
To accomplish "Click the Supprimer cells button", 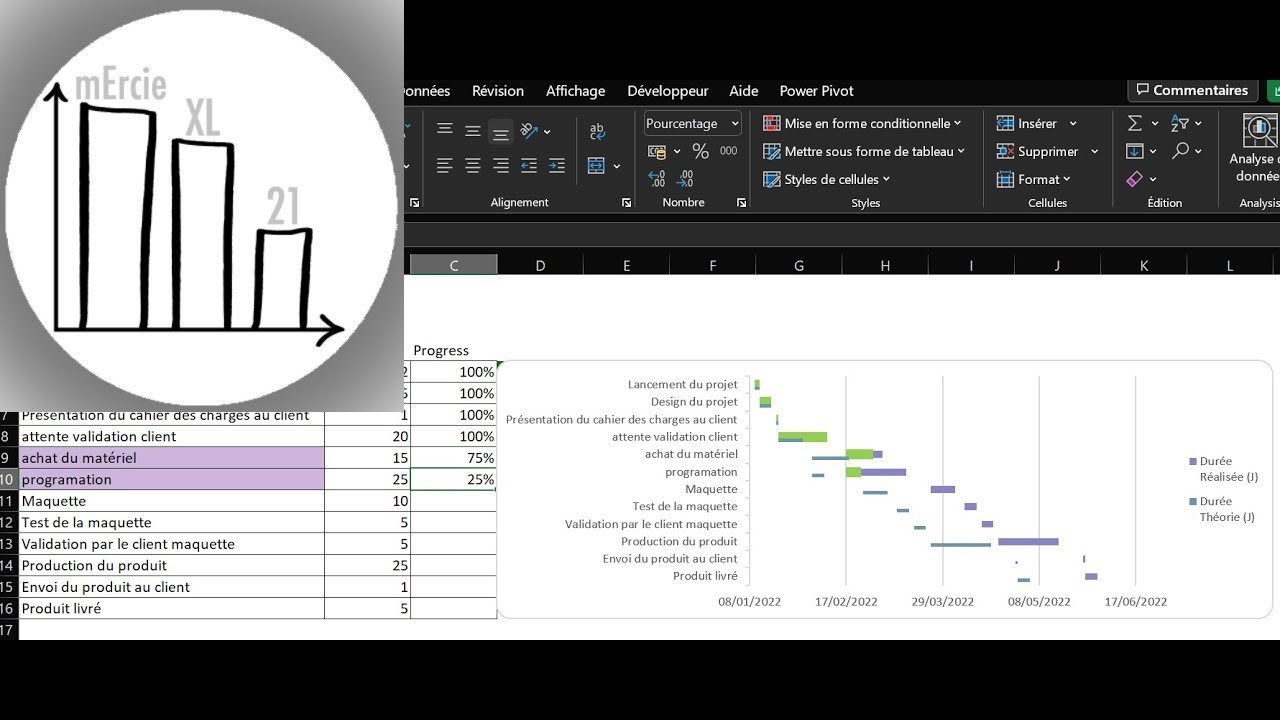I will tap(1037, 151).
